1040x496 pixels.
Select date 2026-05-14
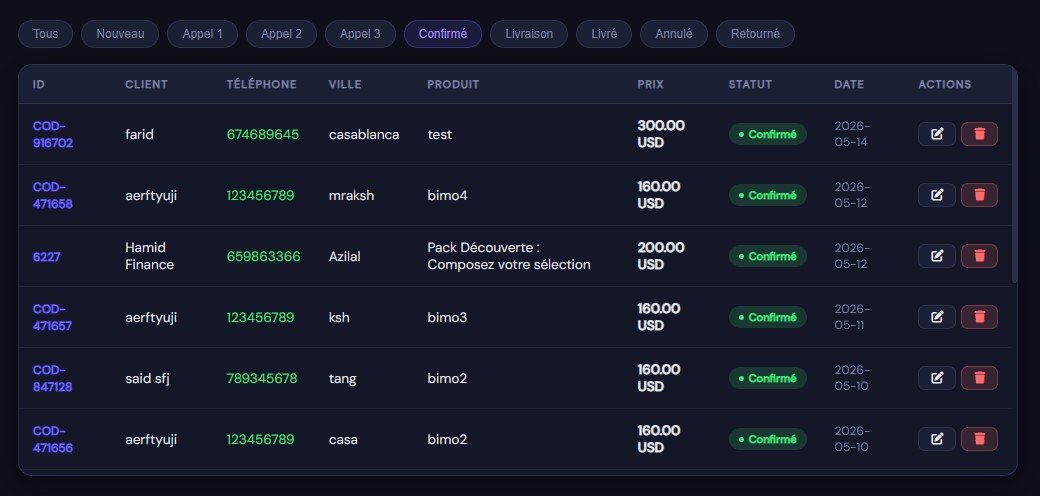pos(852,134)
